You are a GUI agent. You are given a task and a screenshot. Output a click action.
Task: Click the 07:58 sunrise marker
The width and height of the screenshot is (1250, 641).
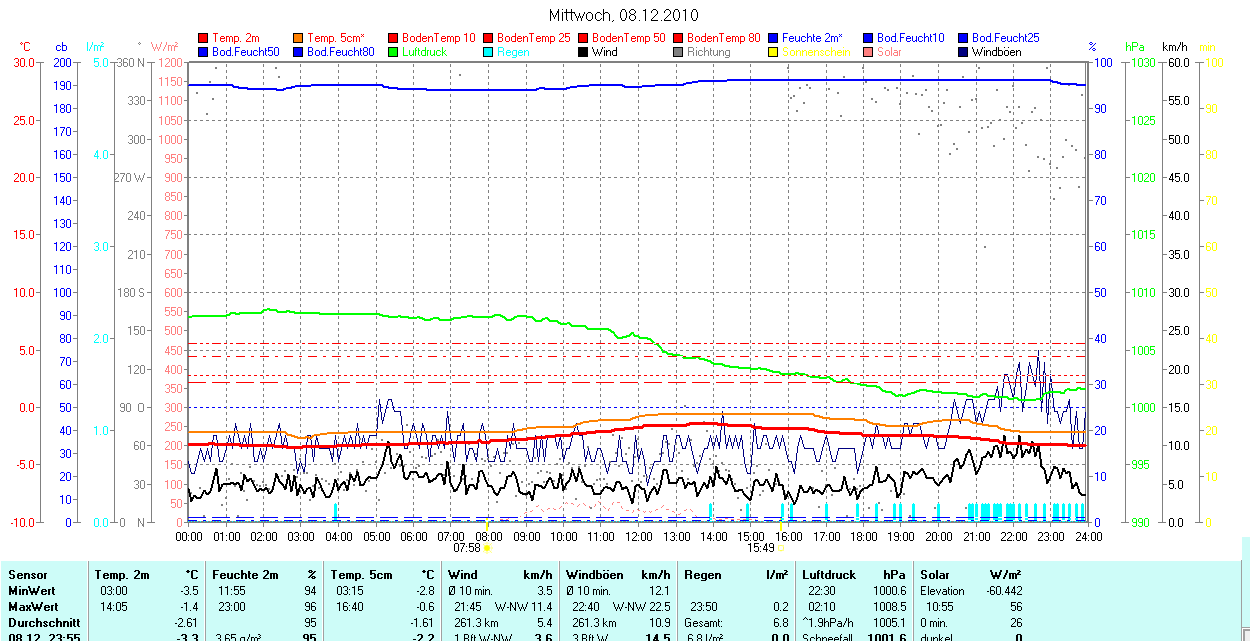(x=467, y=548)
